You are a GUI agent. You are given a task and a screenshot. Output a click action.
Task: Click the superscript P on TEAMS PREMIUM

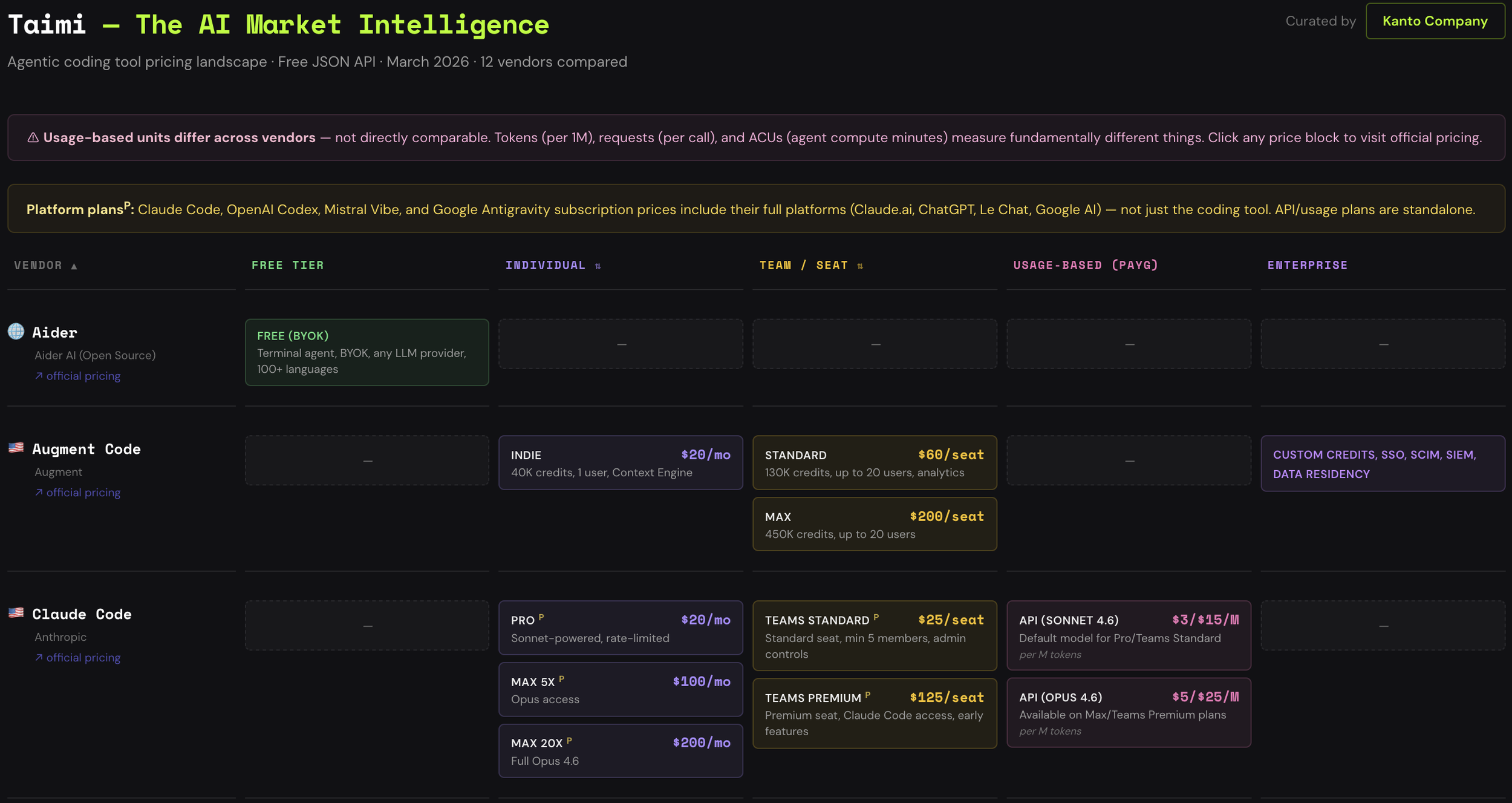pyautogui.click(x=868, y=694)
